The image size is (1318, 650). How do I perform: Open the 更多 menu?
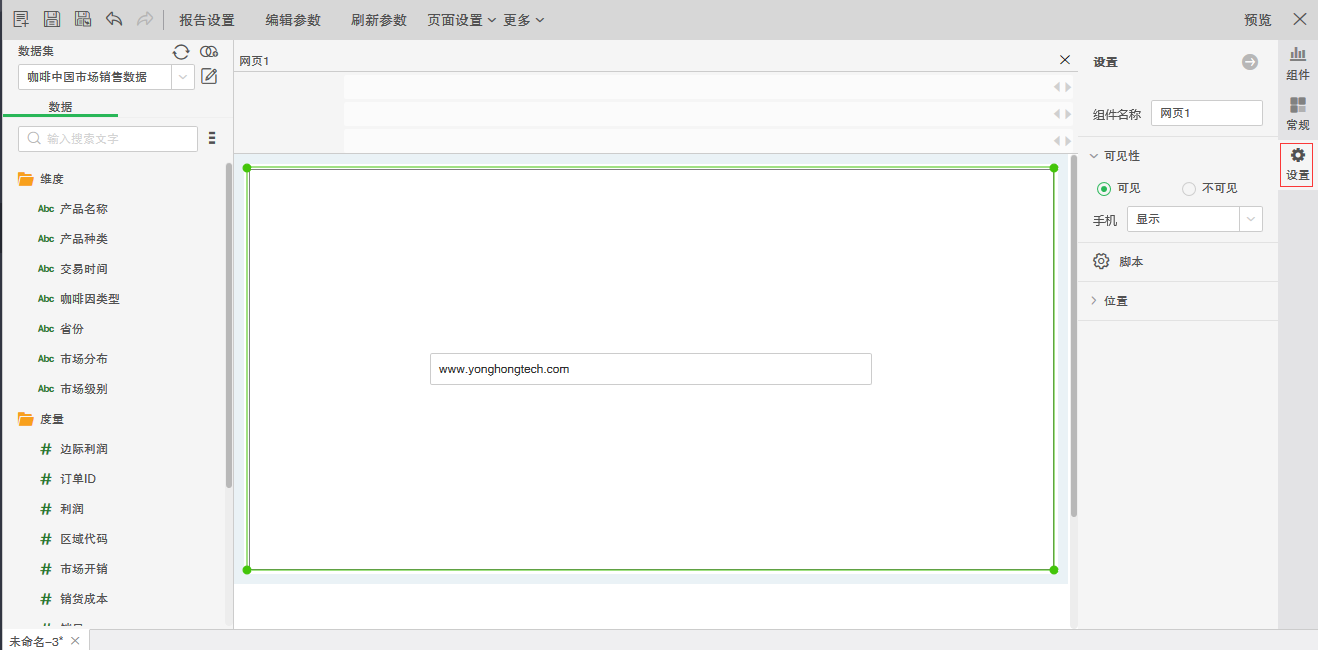[x=525, y=18]
